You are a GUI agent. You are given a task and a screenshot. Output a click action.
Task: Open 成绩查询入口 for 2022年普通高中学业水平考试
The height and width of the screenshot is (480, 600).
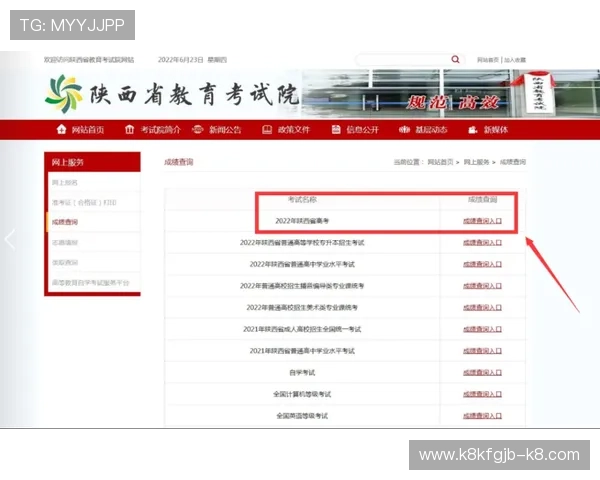(x=482, y=264)
